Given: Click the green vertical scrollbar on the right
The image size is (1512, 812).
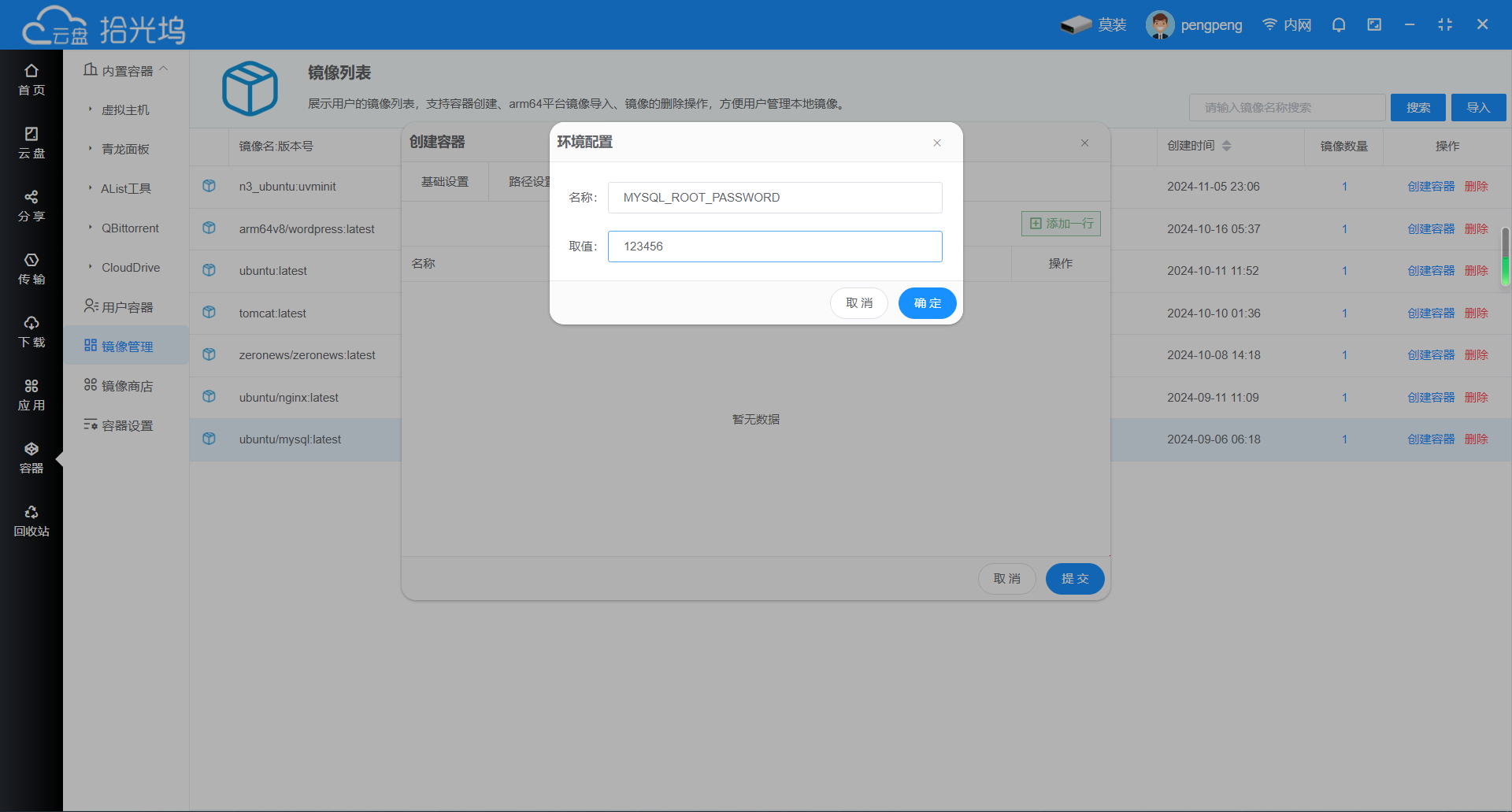Looking at the screenshot, I should (x=1505, y=257).
